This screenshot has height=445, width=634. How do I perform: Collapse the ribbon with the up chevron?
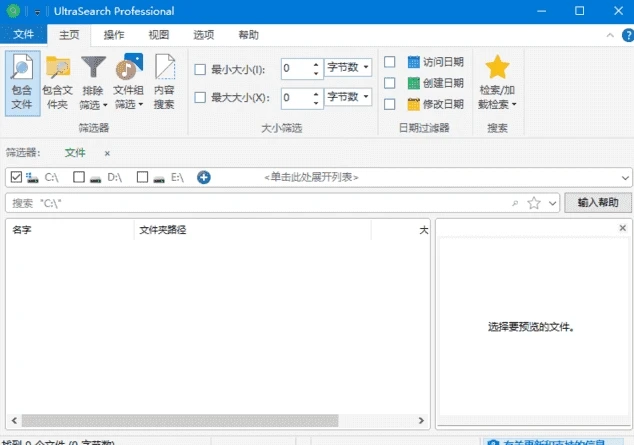click(610, 36)
